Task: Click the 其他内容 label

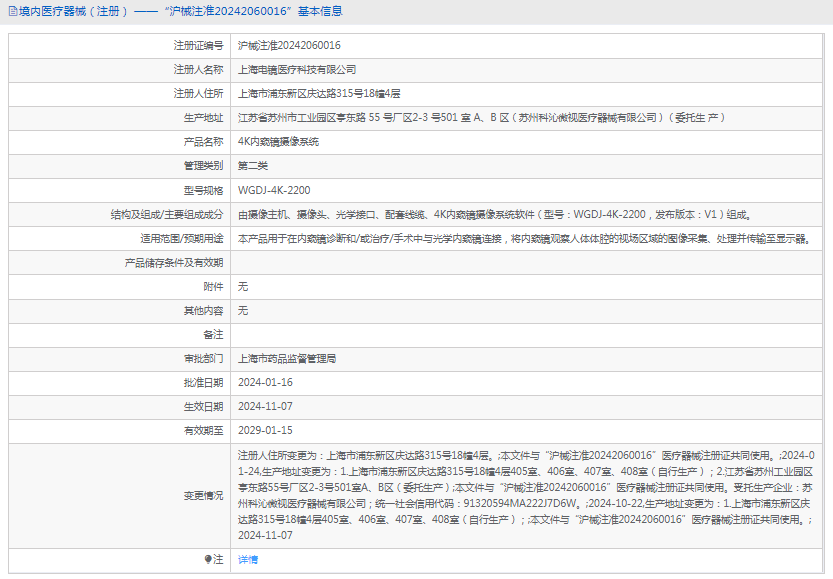Action: point(203,311)
